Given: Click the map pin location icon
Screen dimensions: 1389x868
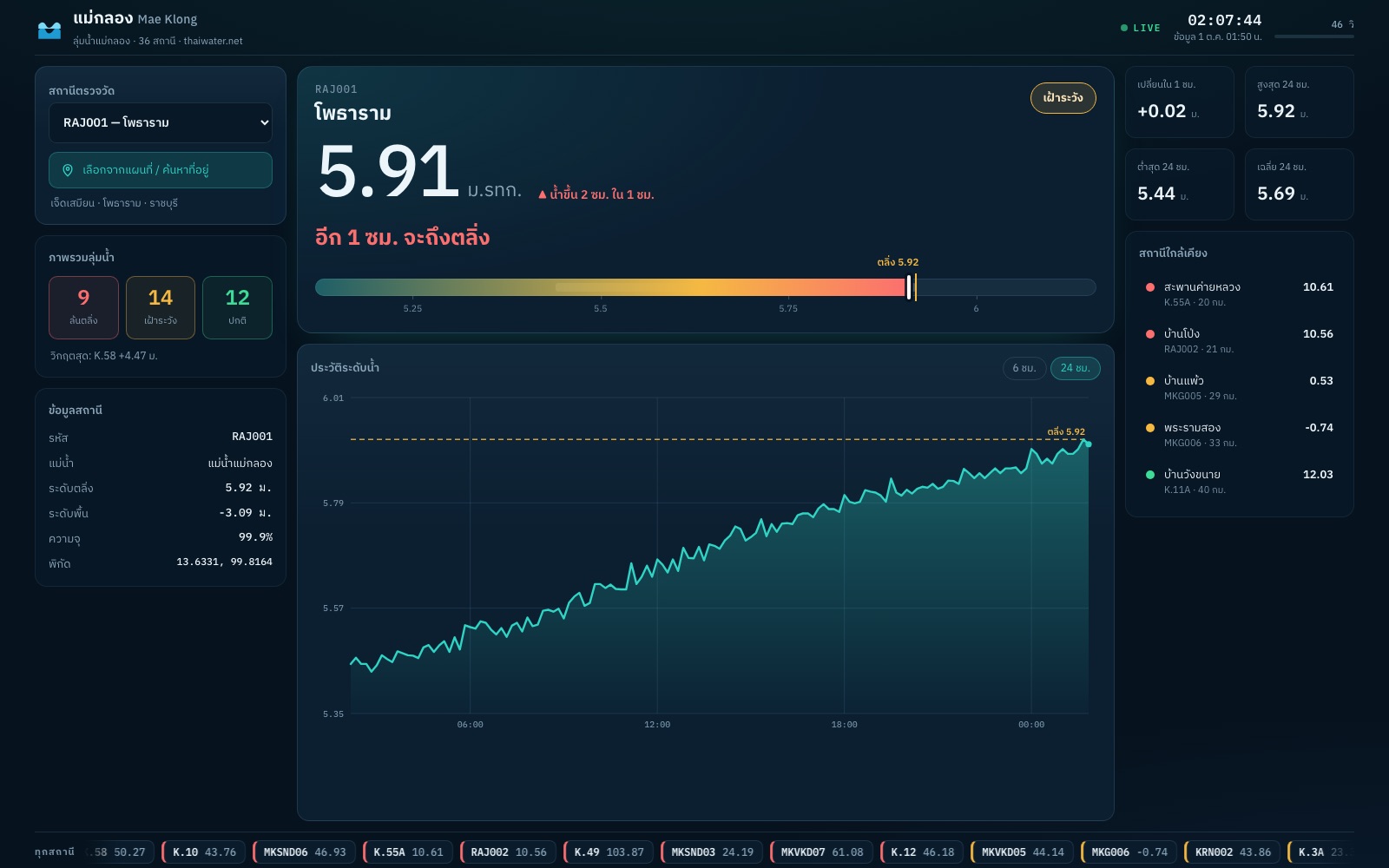Looking at the screenshot, I should pyautogui.click(x=68, y=170).
